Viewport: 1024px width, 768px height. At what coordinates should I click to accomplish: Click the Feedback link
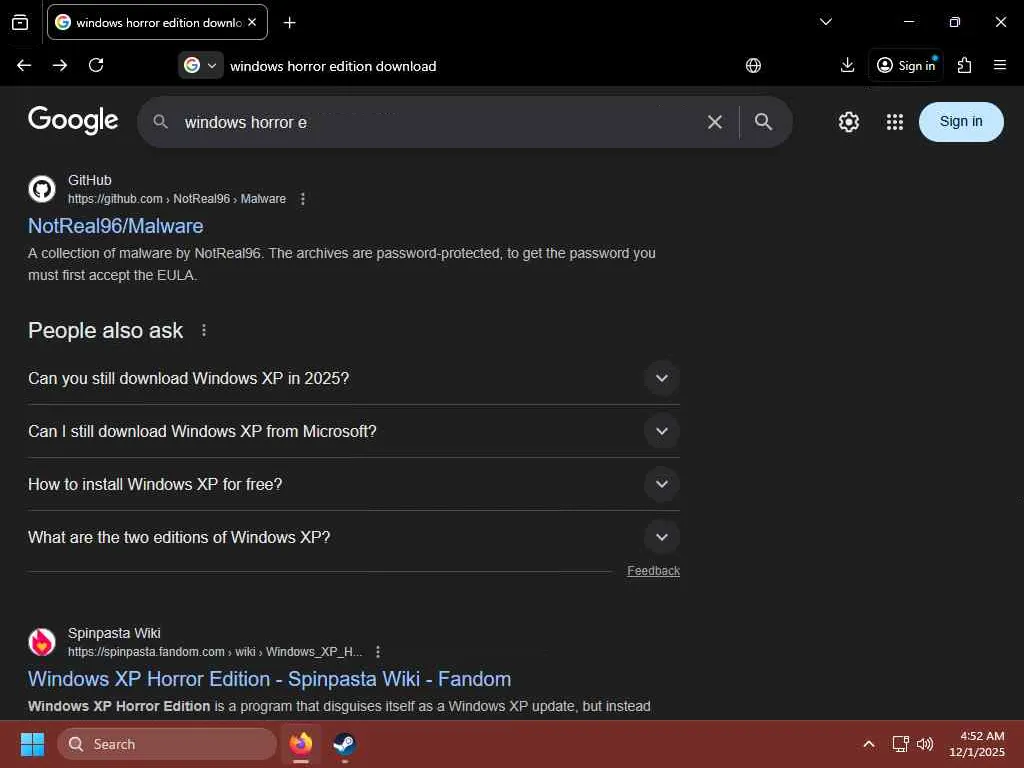[653, 571]
